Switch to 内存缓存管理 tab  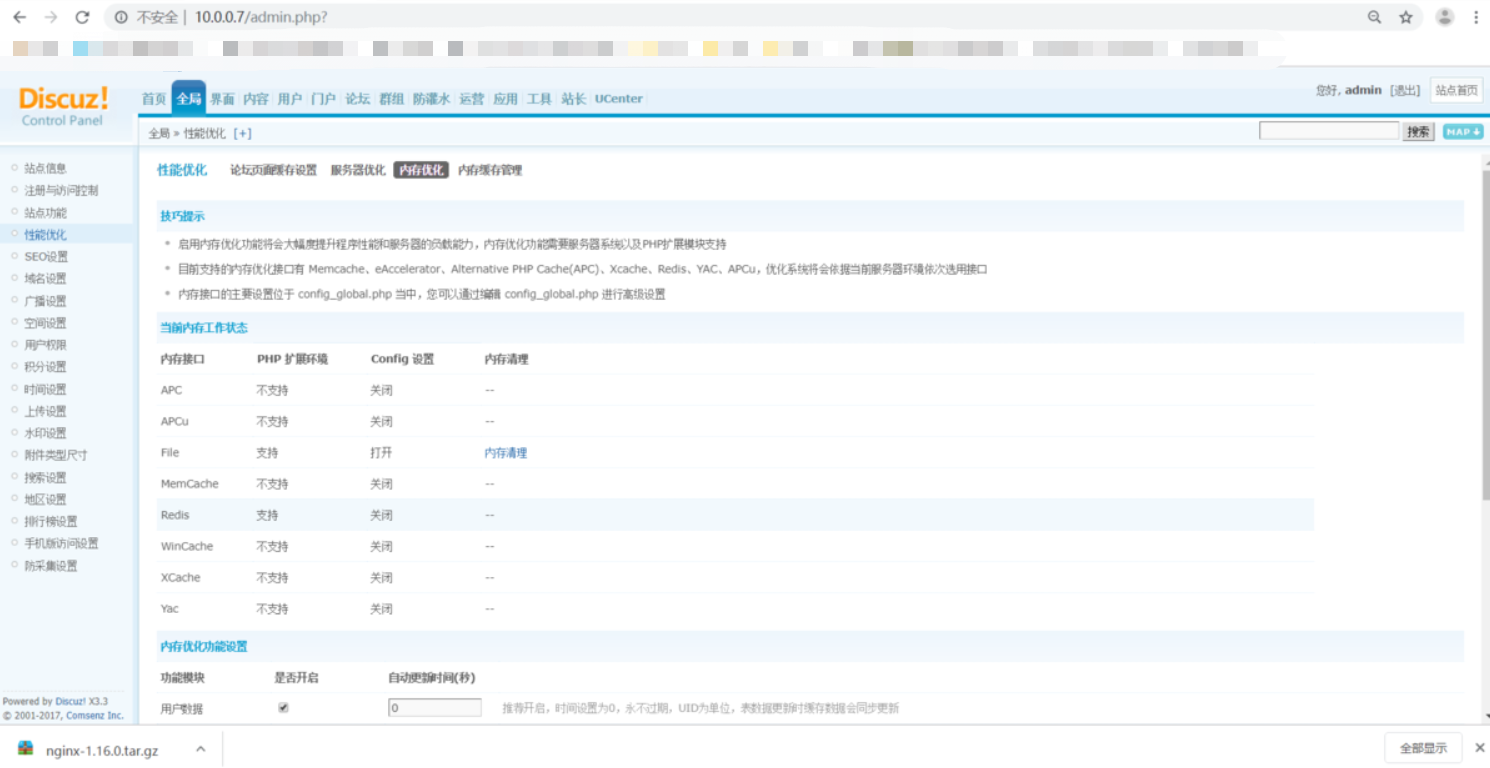tap(490, 170)
